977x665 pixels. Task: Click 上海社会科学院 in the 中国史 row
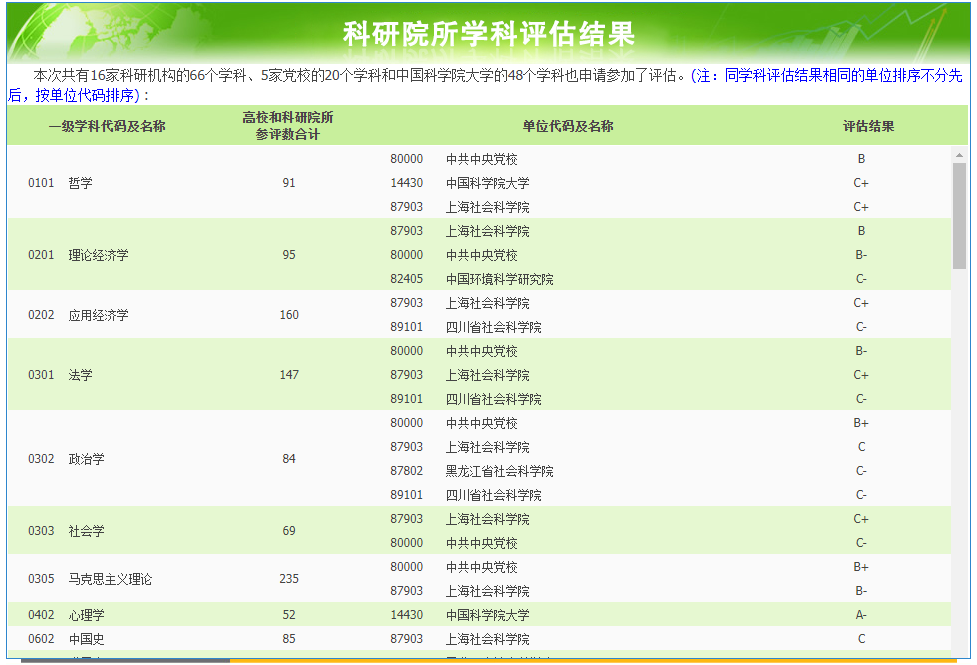coord(488,639)
